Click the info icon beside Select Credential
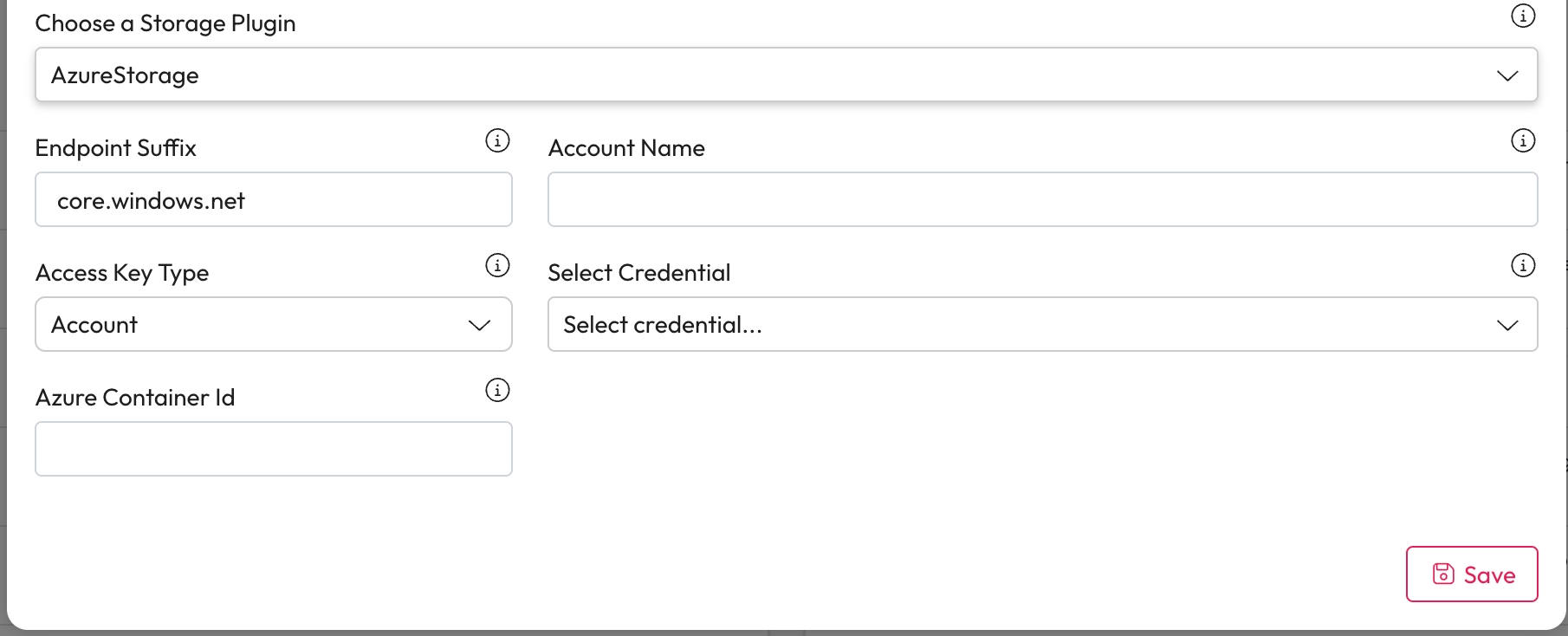Viewport: 1568px width, 636px height. click(1522, 265)
